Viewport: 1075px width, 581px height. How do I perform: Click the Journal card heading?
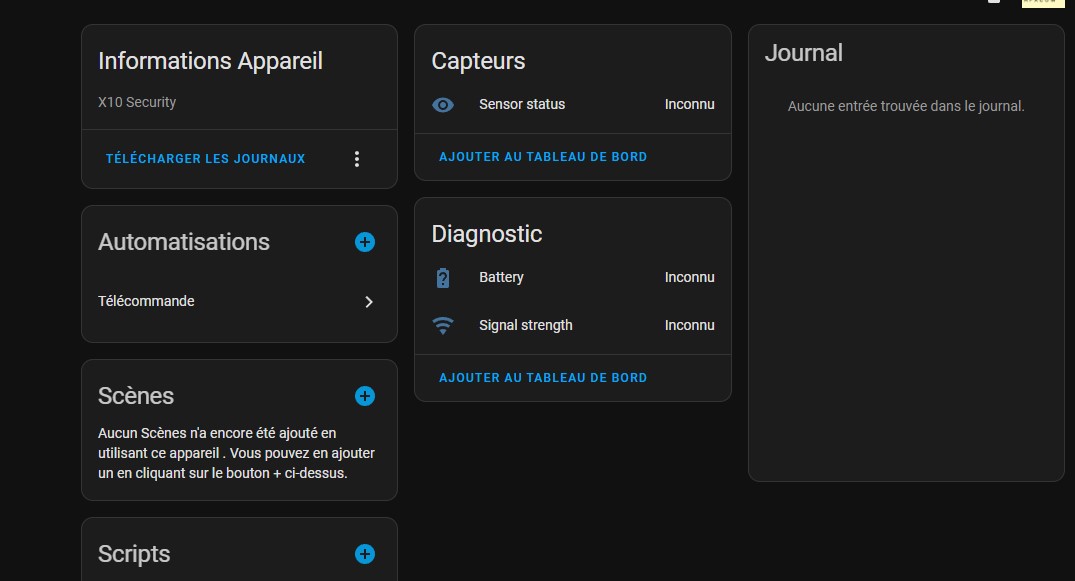(804, 53)
